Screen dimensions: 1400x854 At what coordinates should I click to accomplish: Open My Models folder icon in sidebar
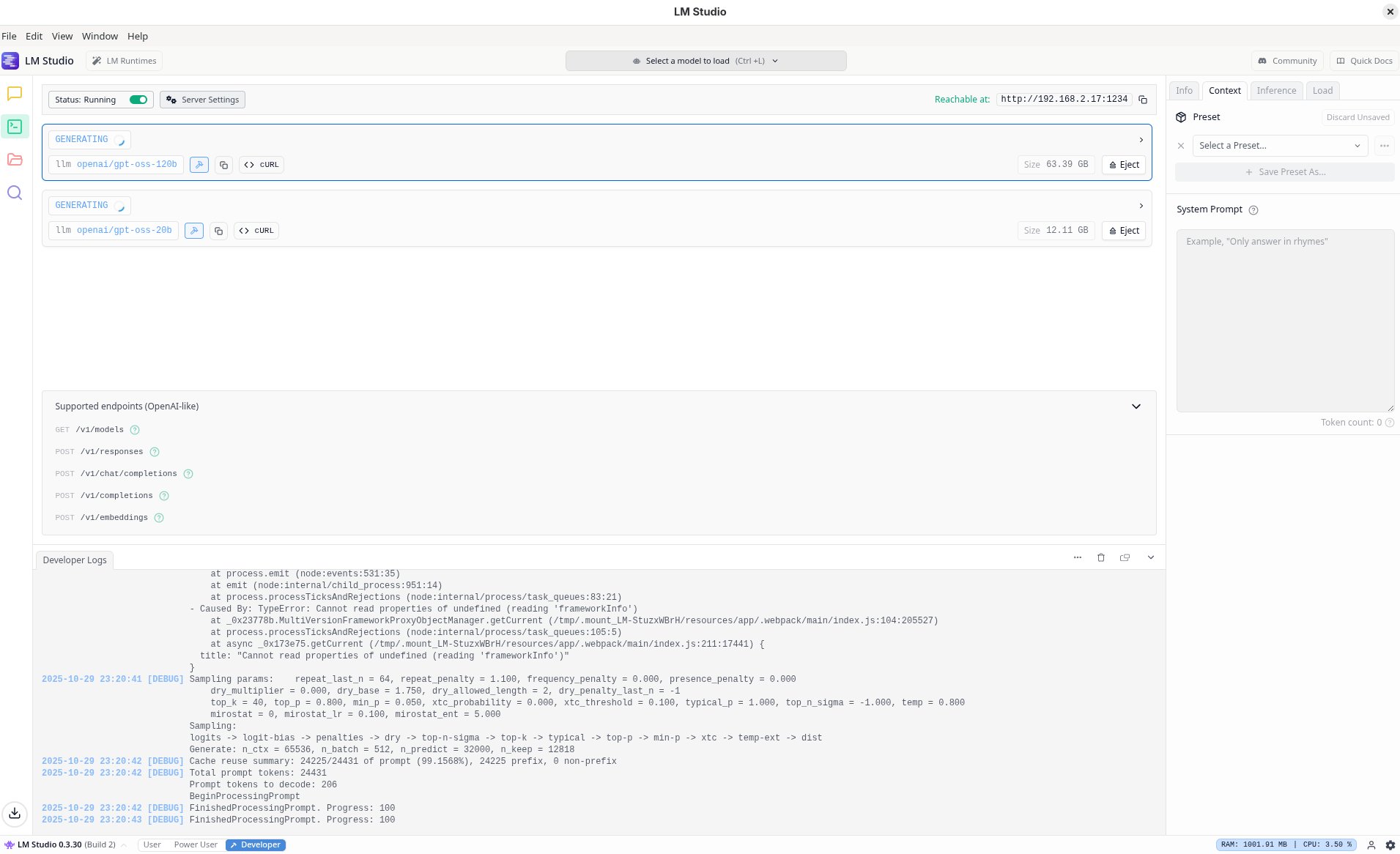[15, 160]
